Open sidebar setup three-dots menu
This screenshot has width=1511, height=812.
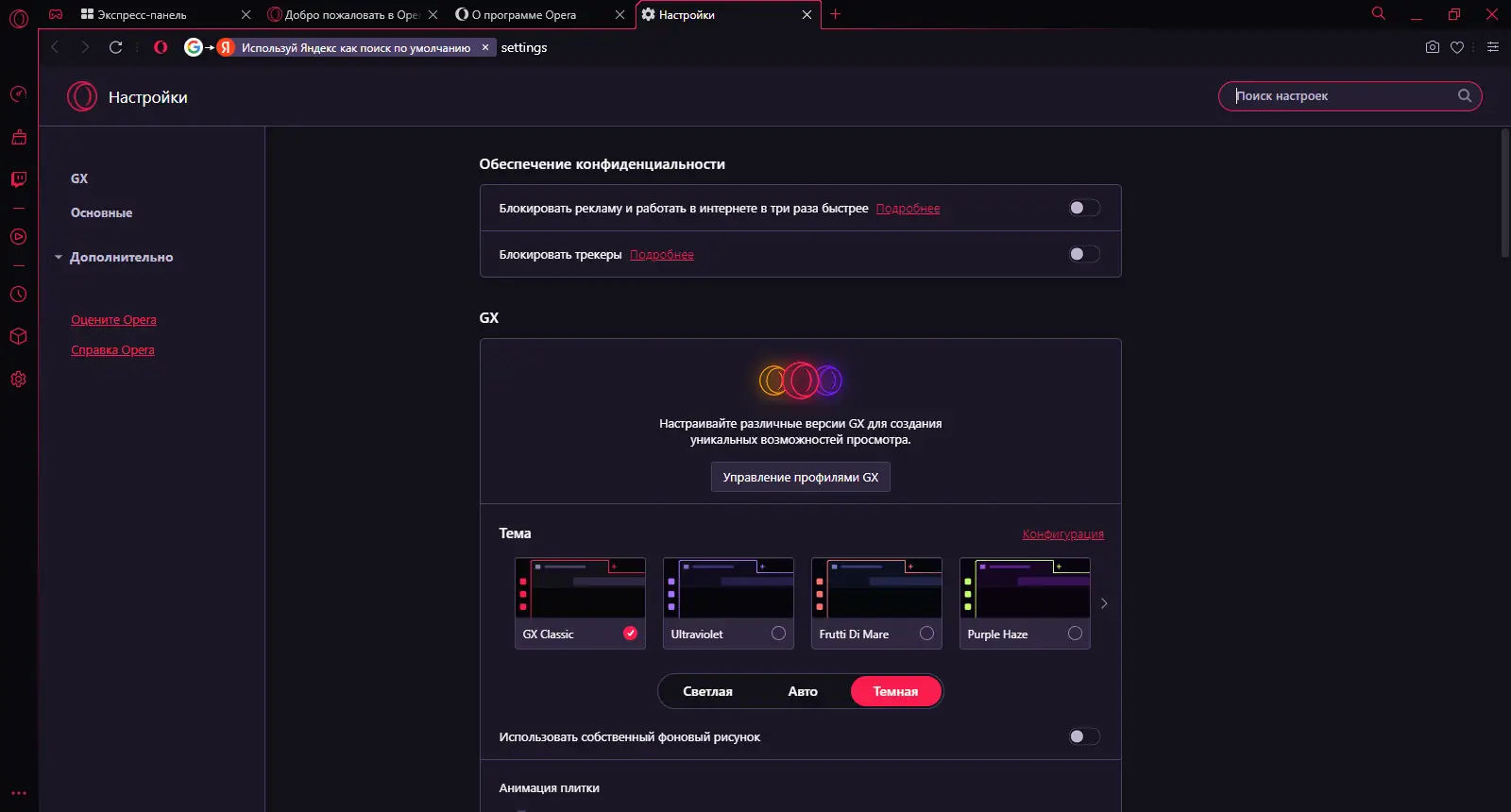(x=18, y=793)
